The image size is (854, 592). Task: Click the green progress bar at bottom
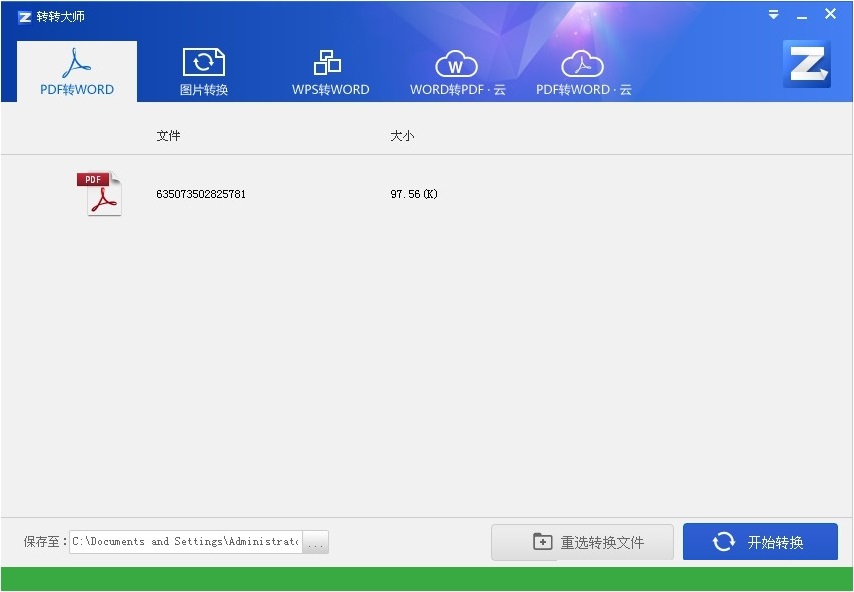[x=427, y=579]
